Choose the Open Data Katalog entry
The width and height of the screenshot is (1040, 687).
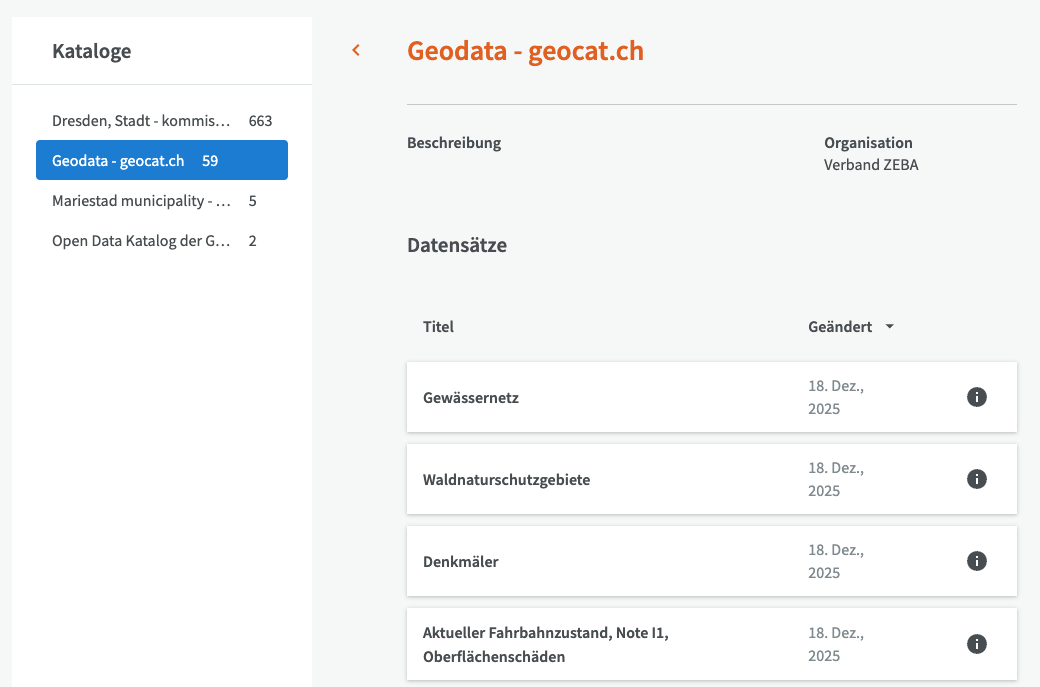coord(141,241)
